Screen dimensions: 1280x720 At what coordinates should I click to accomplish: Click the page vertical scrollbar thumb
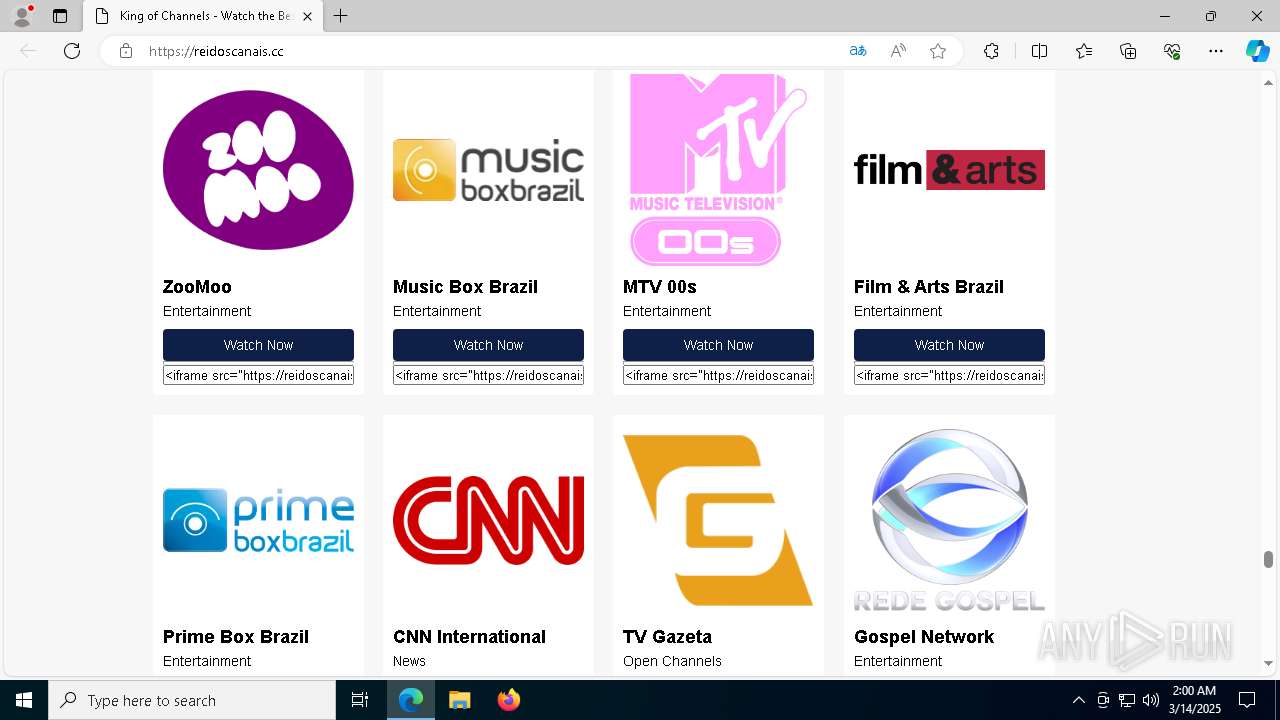1268,559
